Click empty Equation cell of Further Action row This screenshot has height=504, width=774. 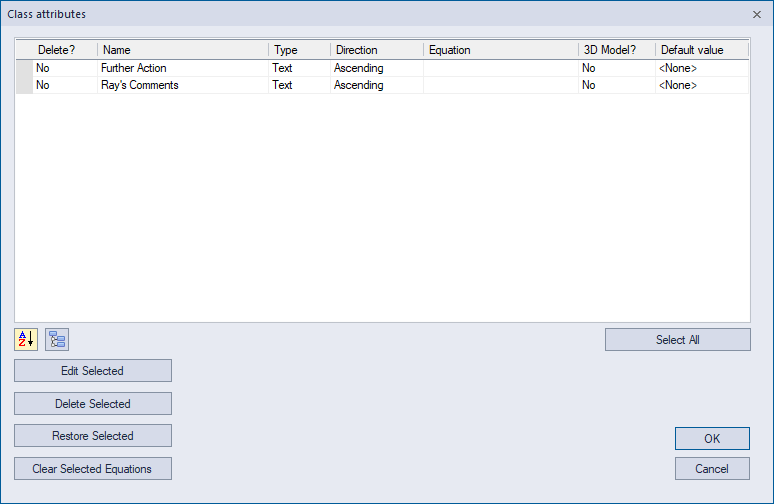point(501,68)
